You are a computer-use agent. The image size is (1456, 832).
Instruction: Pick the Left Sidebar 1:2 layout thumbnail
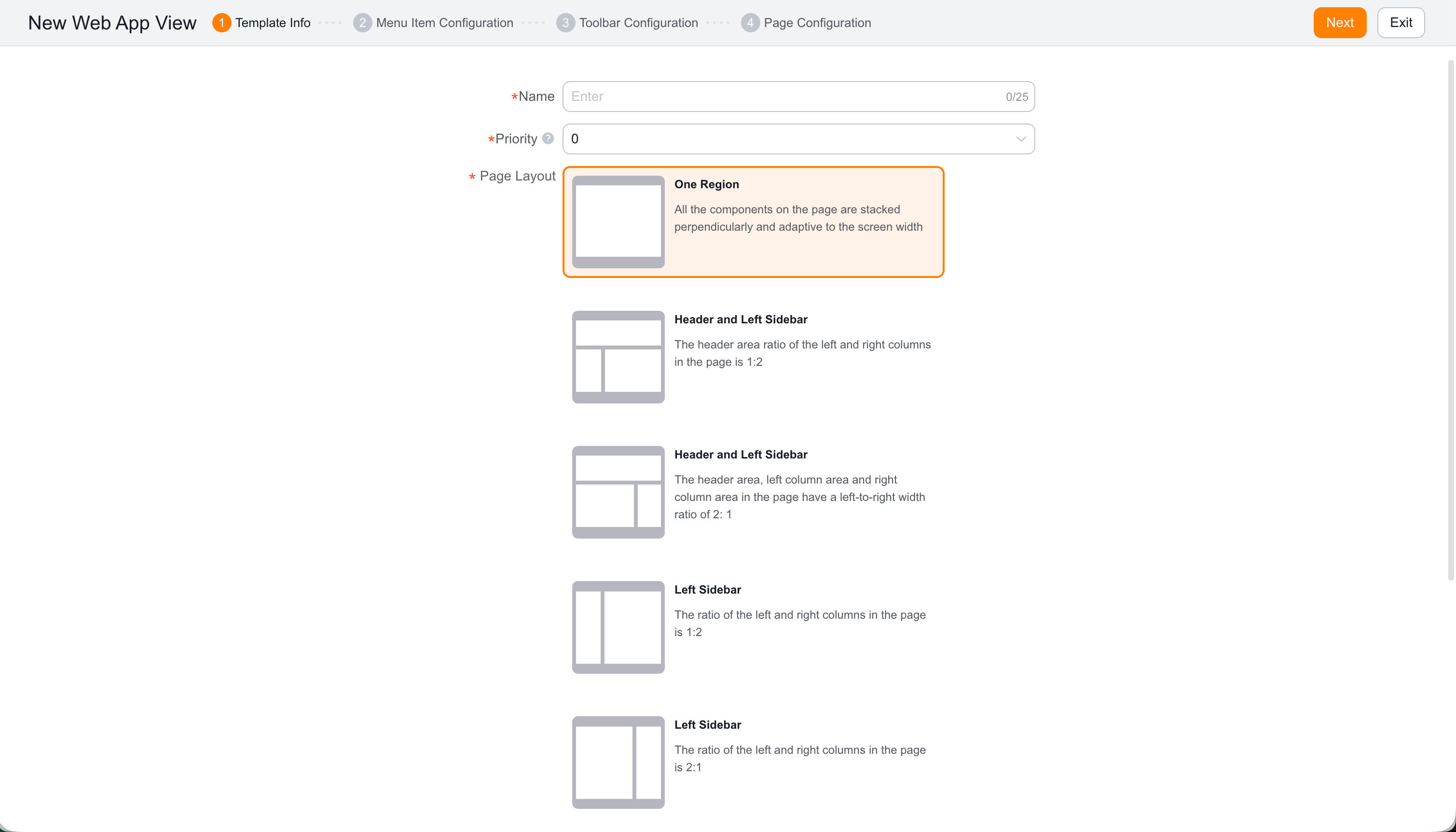618,627
